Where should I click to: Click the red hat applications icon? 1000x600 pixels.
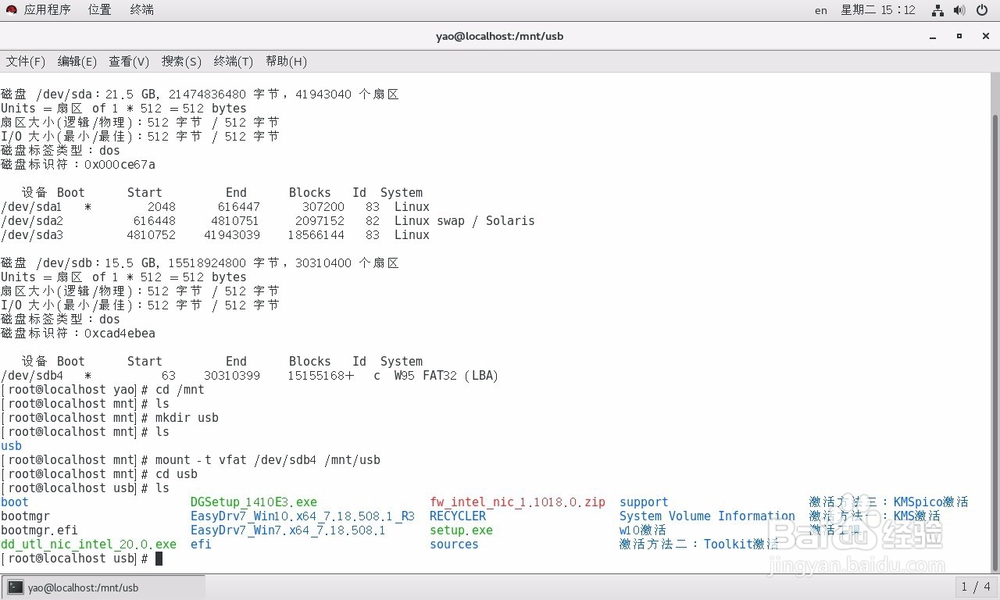click(x=11, y=10)
